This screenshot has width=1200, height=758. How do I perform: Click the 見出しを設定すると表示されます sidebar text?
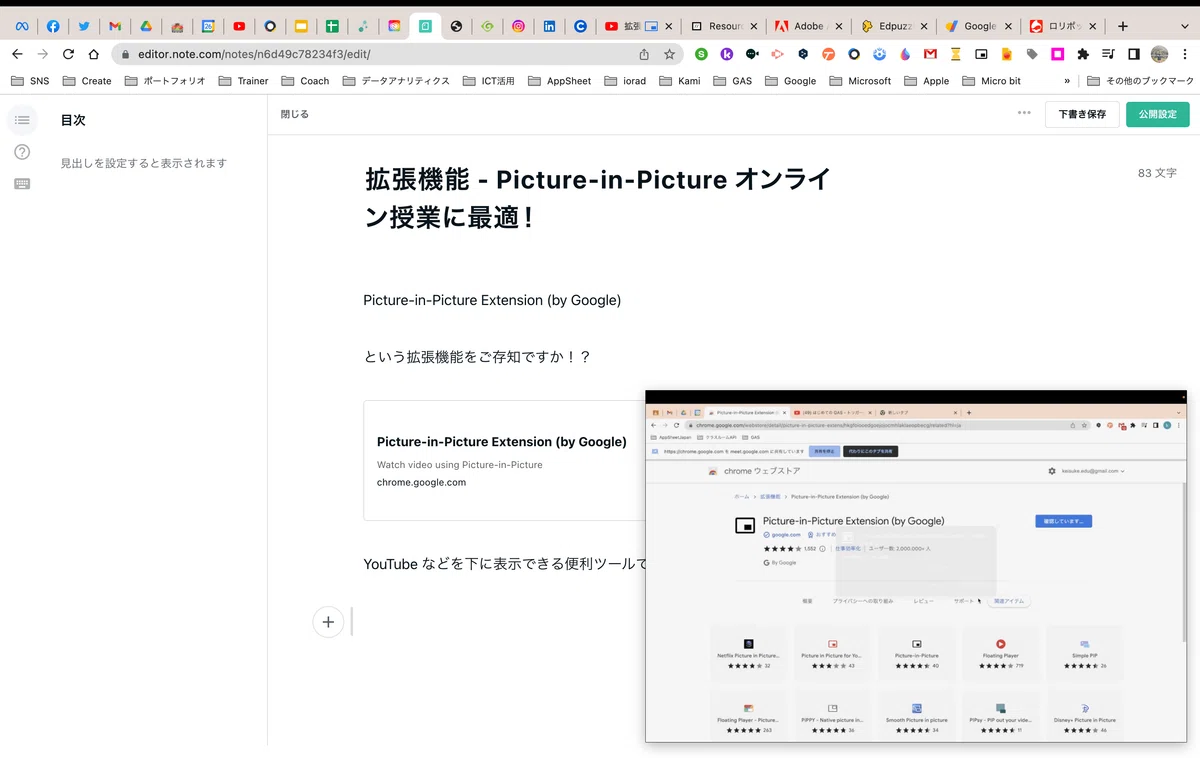[x=144, y=163]
